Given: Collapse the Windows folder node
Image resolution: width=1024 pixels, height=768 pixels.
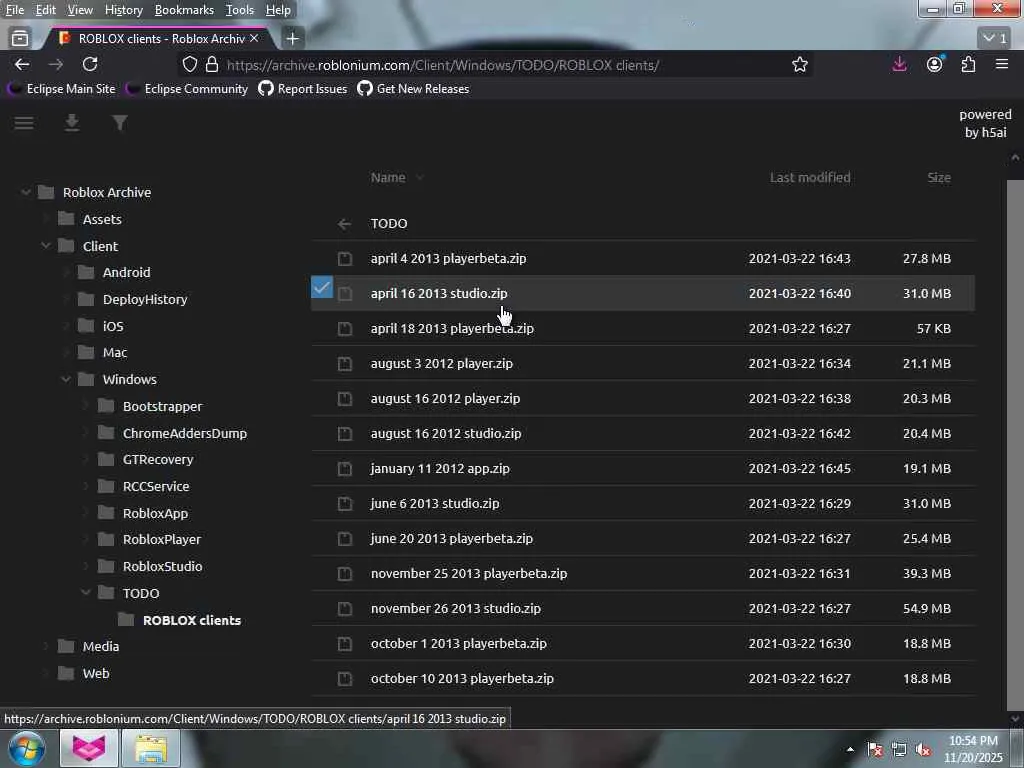Looking at the screenshot, I should point(66,379).
